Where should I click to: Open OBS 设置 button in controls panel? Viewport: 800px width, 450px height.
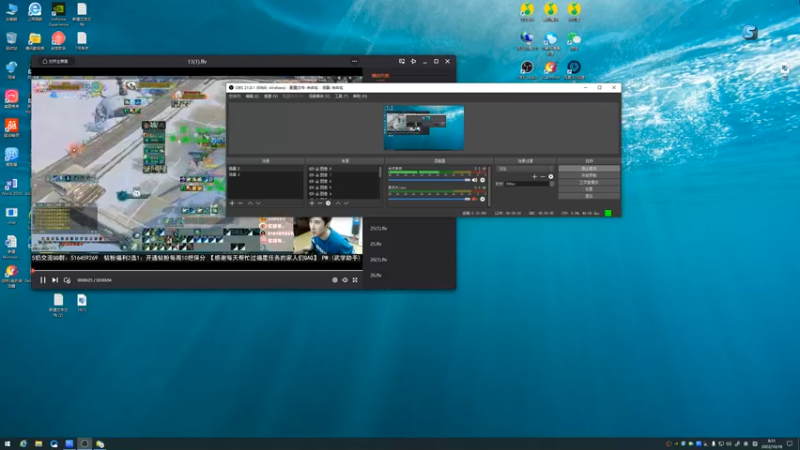(589, 189)
